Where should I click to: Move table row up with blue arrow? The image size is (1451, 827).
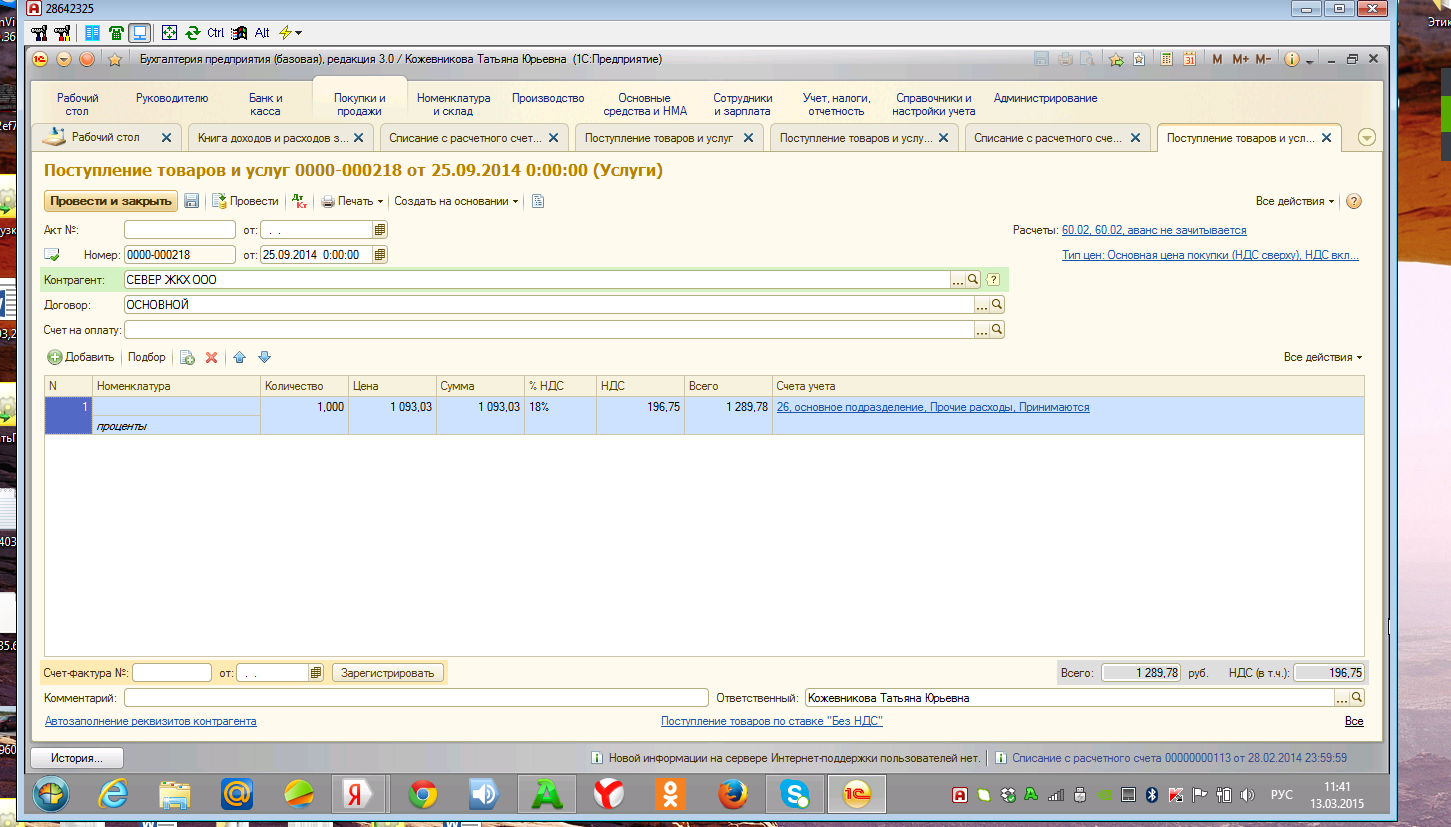click(239, 357)
